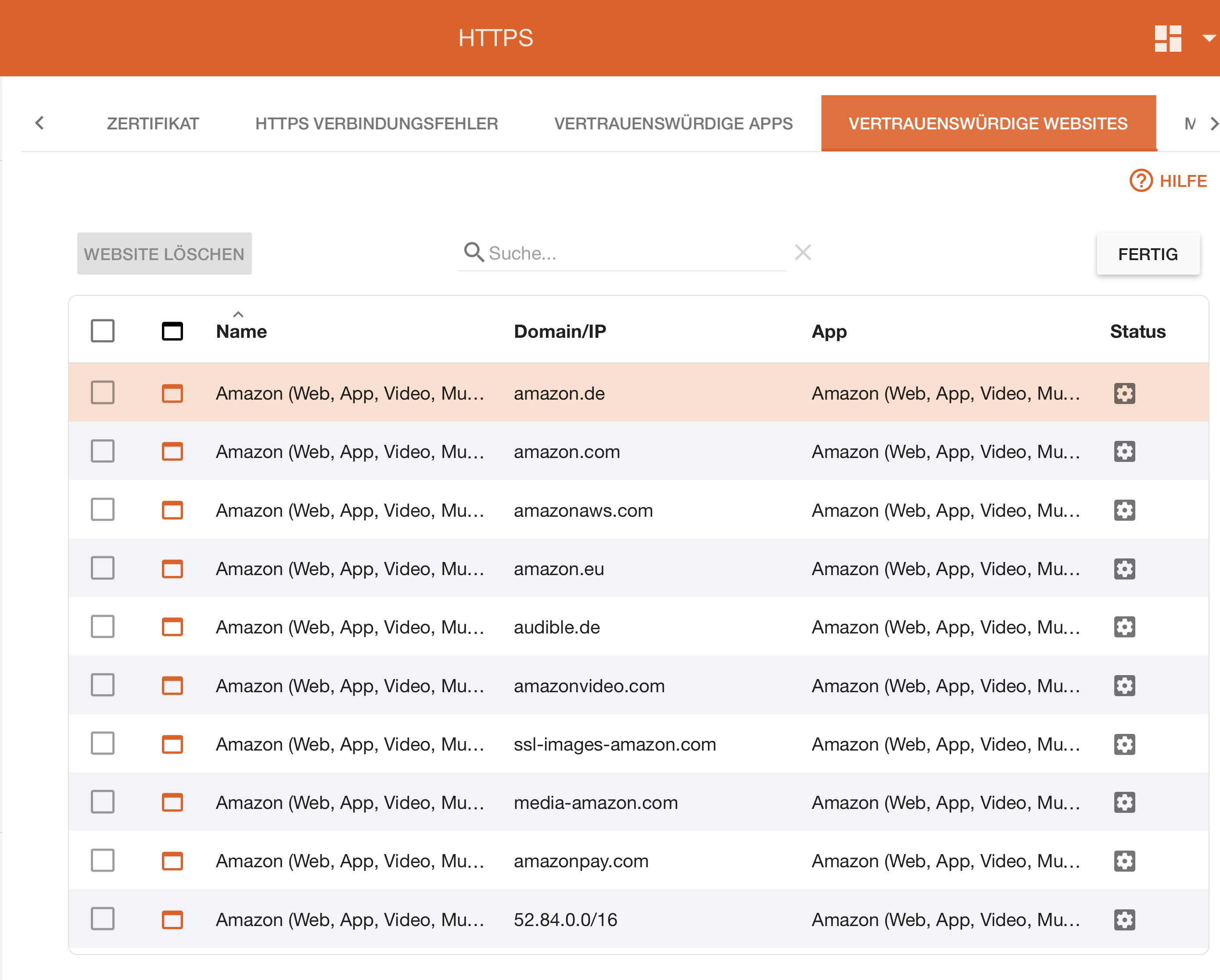Check the box for 52.84.0.0/16 row
1220x980 pixels.
(x=102, y=919)
